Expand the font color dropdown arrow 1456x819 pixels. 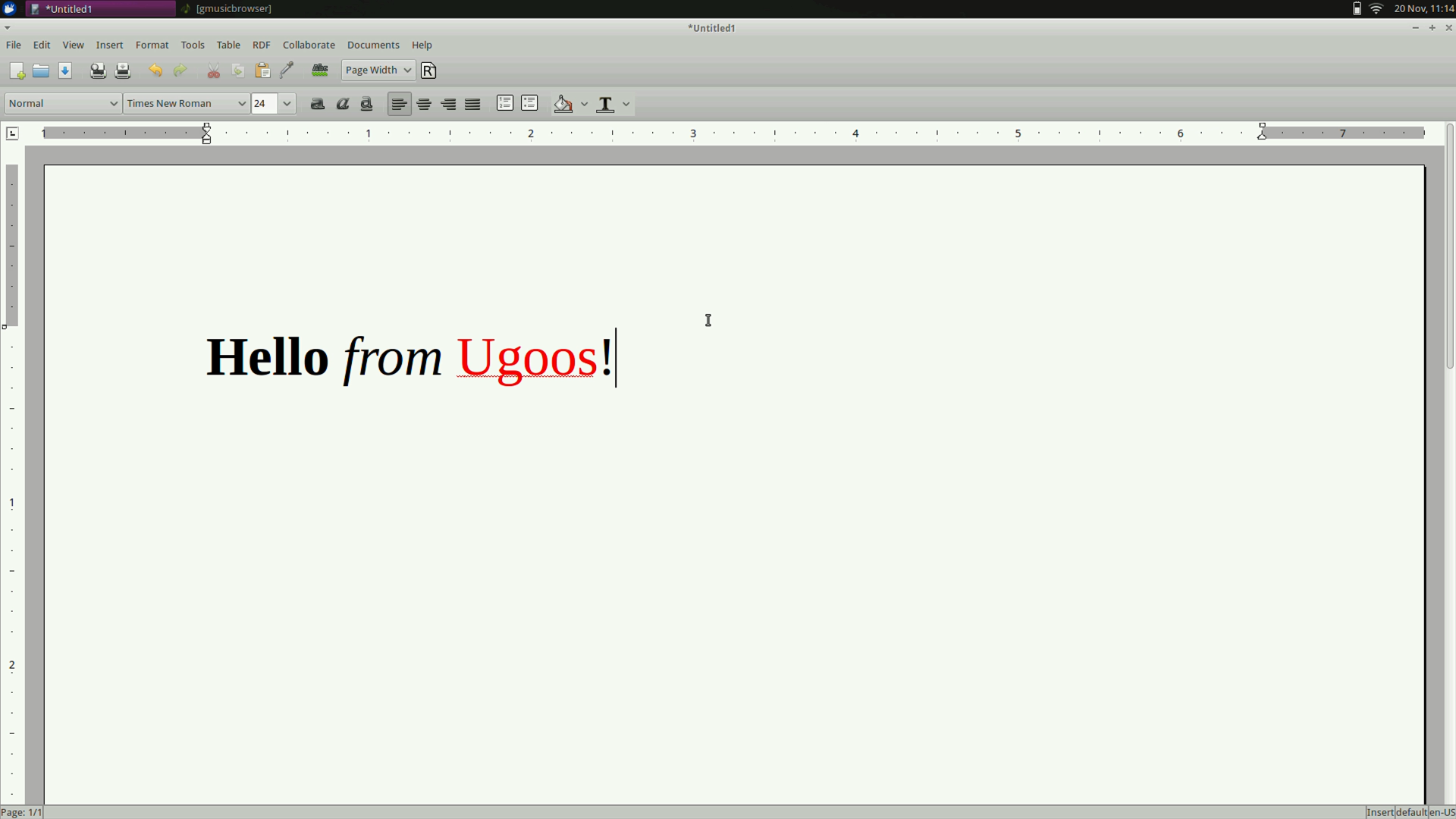click(626, 104)
